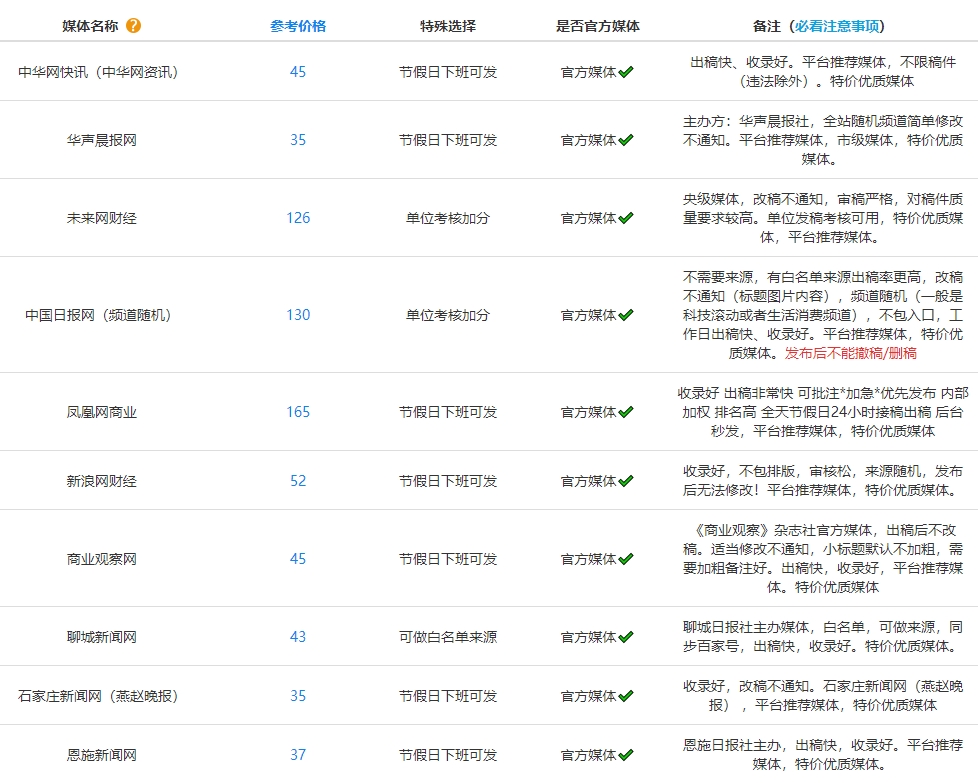Click 节假日下班可发 in 中华网快讯 row
Viewport: 978px width, 783px height.
448,72
